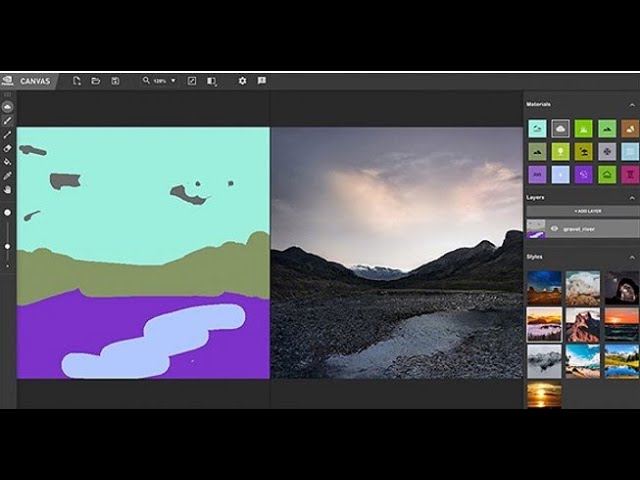Screen dimensions: 640x480
Task: Open the folder icon to load file
Action: tap(96, 81)
